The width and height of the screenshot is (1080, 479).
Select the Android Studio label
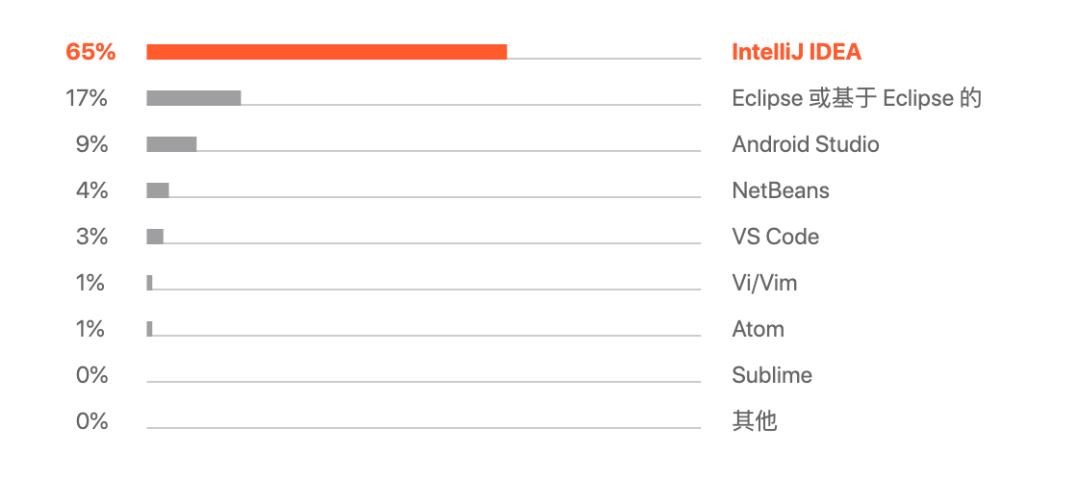point(805,145)
